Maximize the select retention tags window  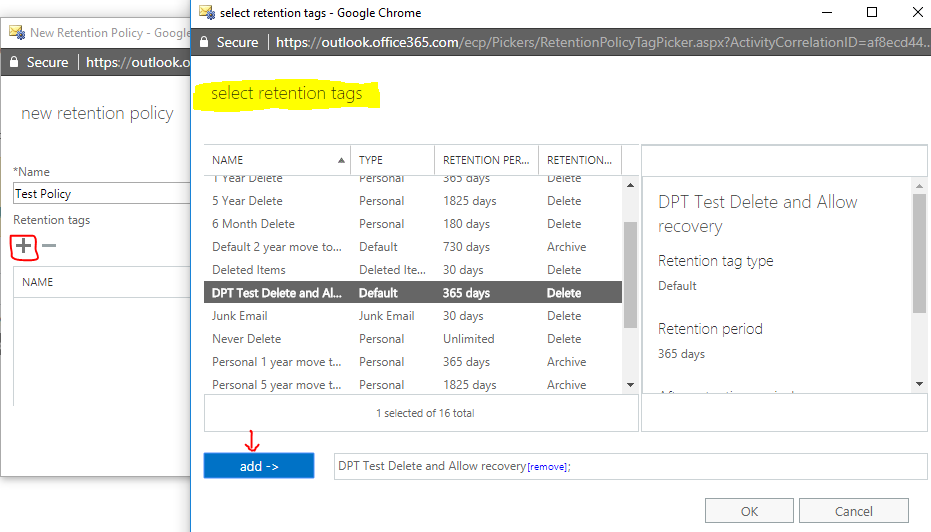point(872,13)
